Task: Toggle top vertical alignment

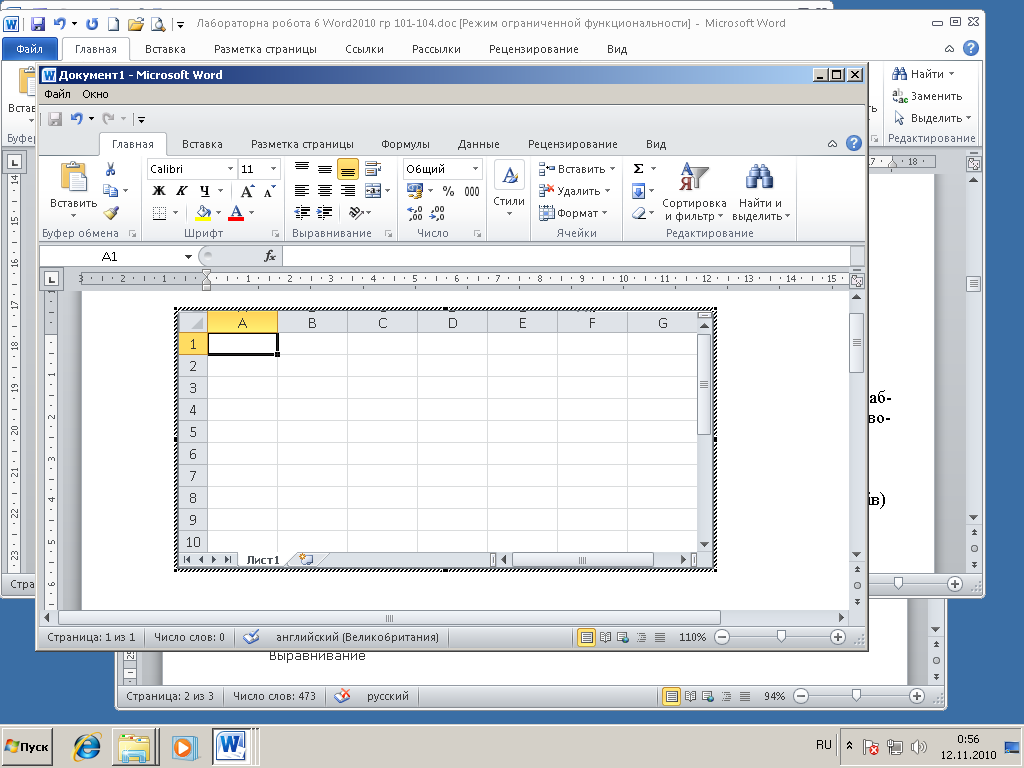Action: (302, 169)
